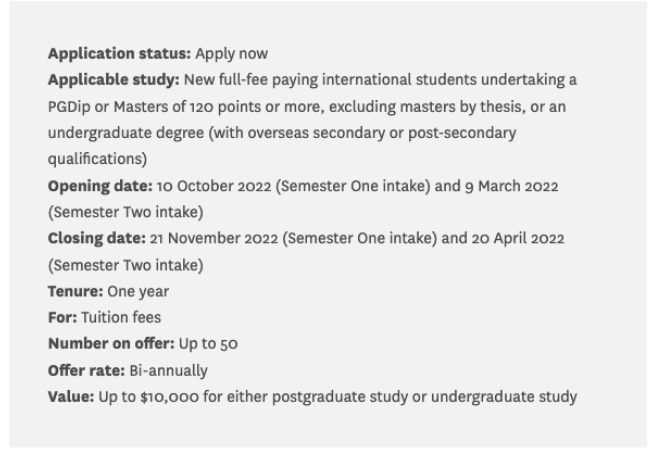Image resolution: width=660 pixels, height=453 pixels.
Task: Click the 'Applicable study:' bold label
Action: click(x=114, y=80)
